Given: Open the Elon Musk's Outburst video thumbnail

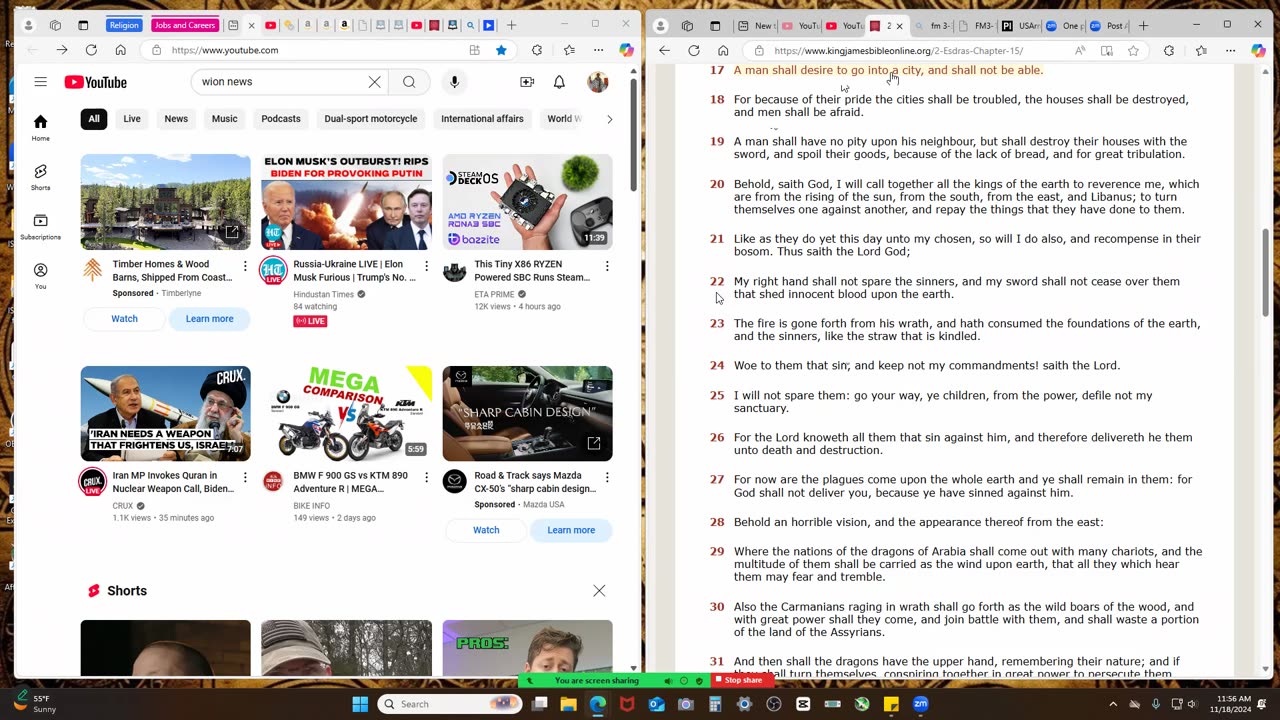Looking at the screenshot, I should (346, 202).
